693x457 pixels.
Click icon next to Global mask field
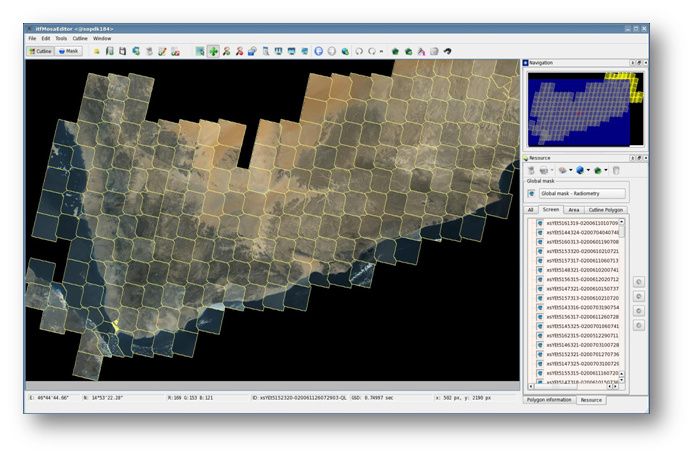[531, 193]
